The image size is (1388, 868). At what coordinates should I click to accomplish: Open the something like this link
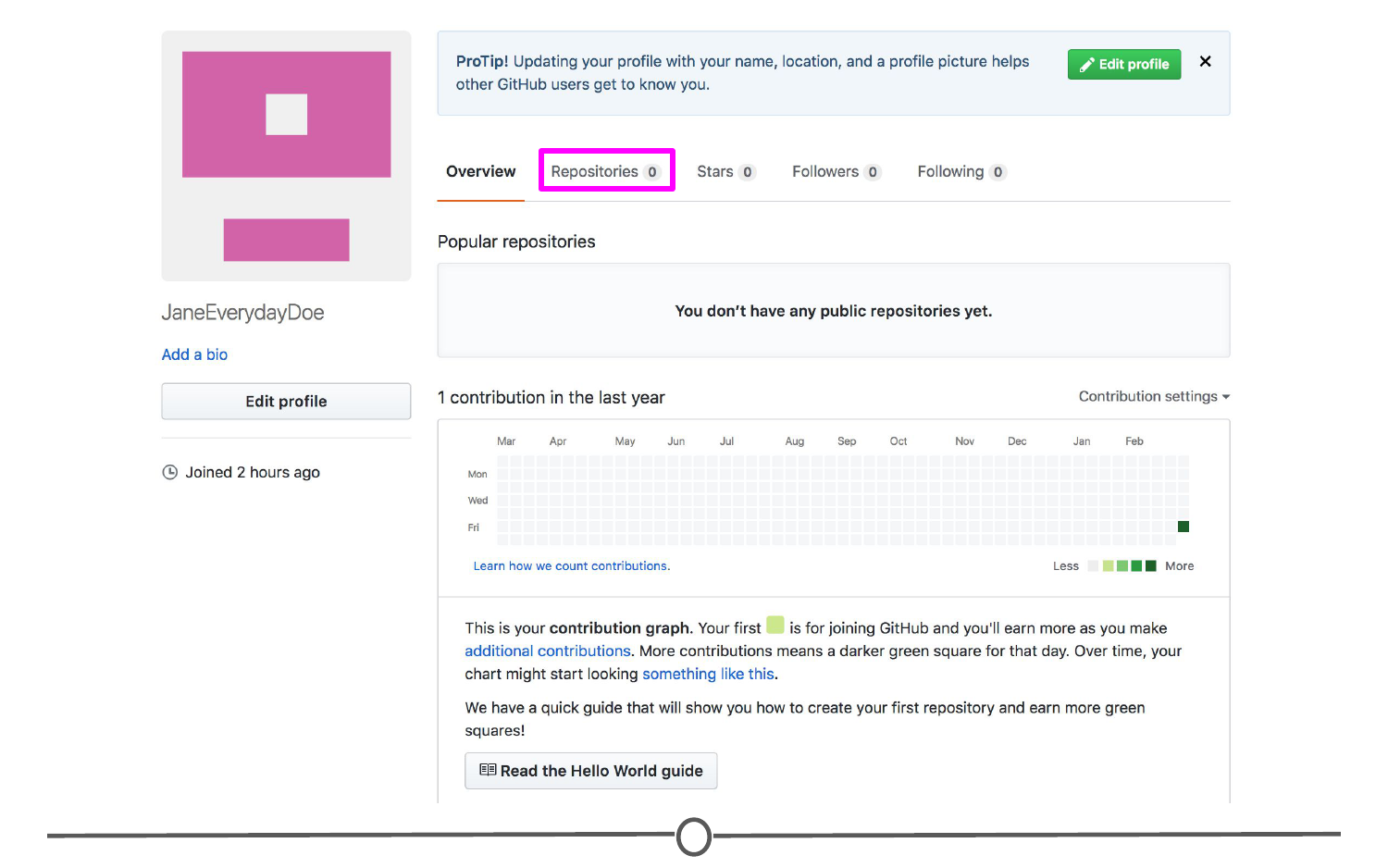pyautogui.click(x=708, y=675)
